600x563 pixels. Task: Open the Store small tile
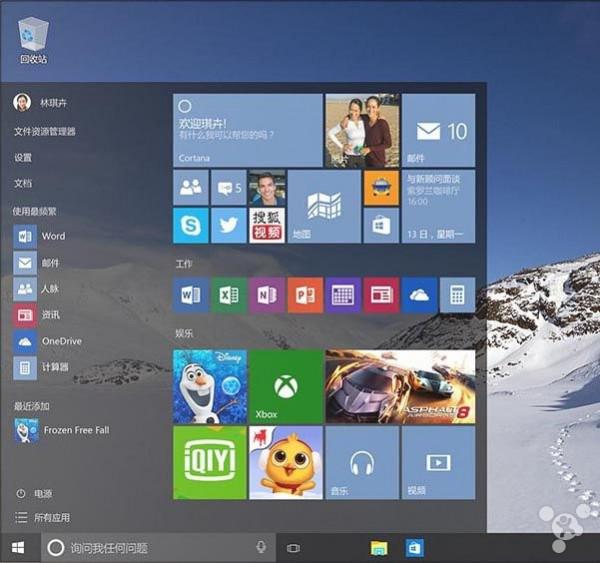point(381,225)
